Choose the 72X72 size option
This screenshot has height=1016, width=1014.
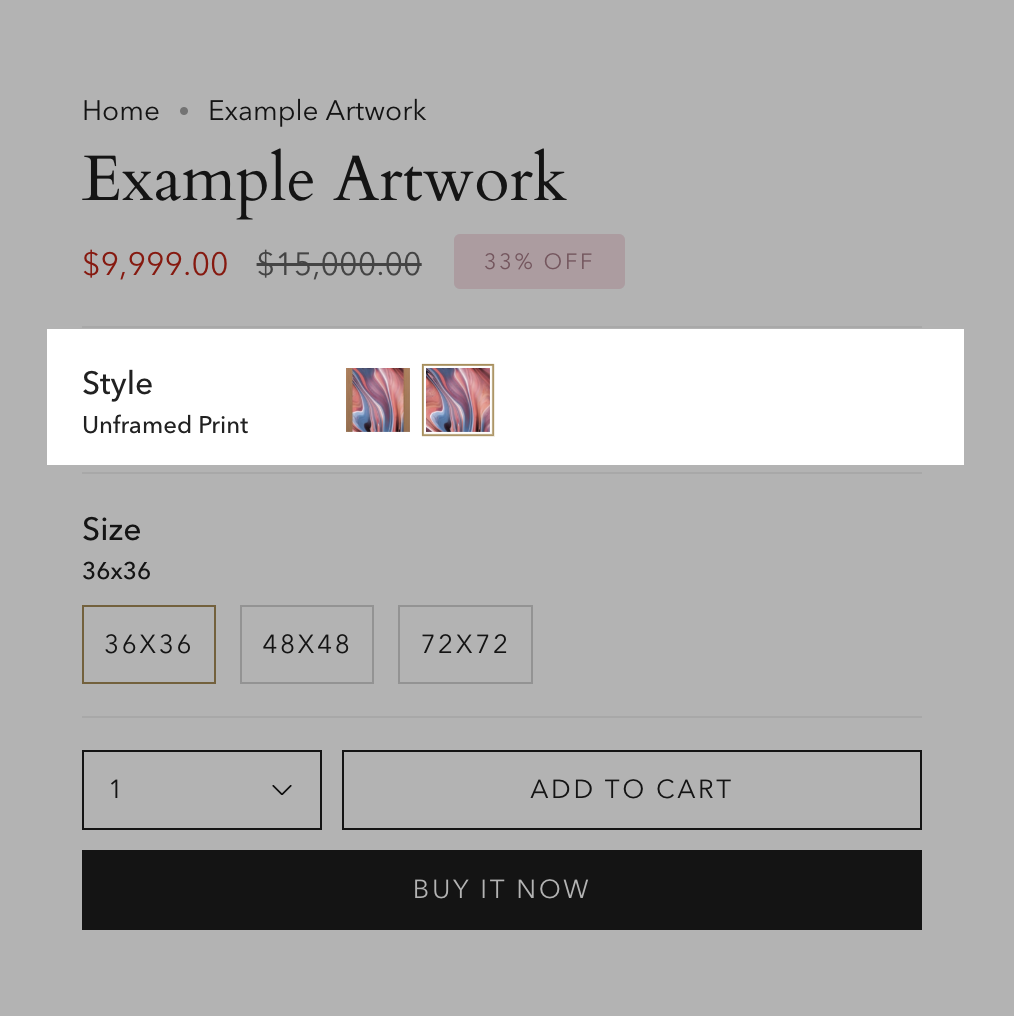[x=465, y=644]
